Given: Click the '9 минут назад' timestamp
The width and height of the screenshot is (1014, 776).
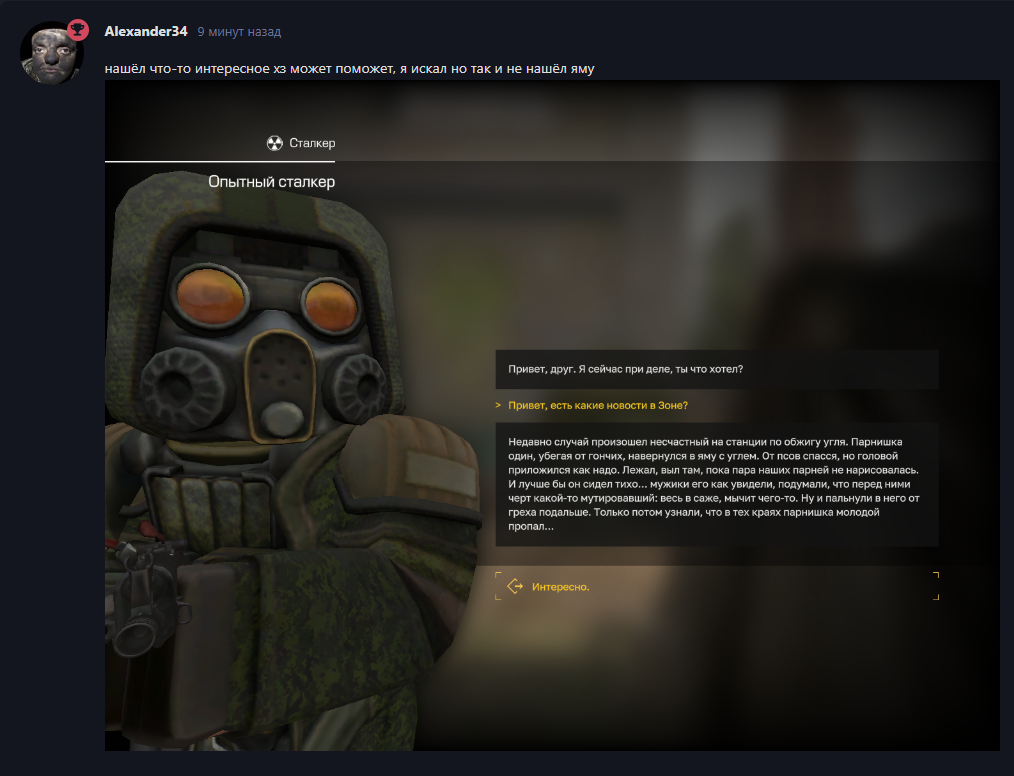Looking at the screenshot, I should pyautogui.click(x=239, y=32).
